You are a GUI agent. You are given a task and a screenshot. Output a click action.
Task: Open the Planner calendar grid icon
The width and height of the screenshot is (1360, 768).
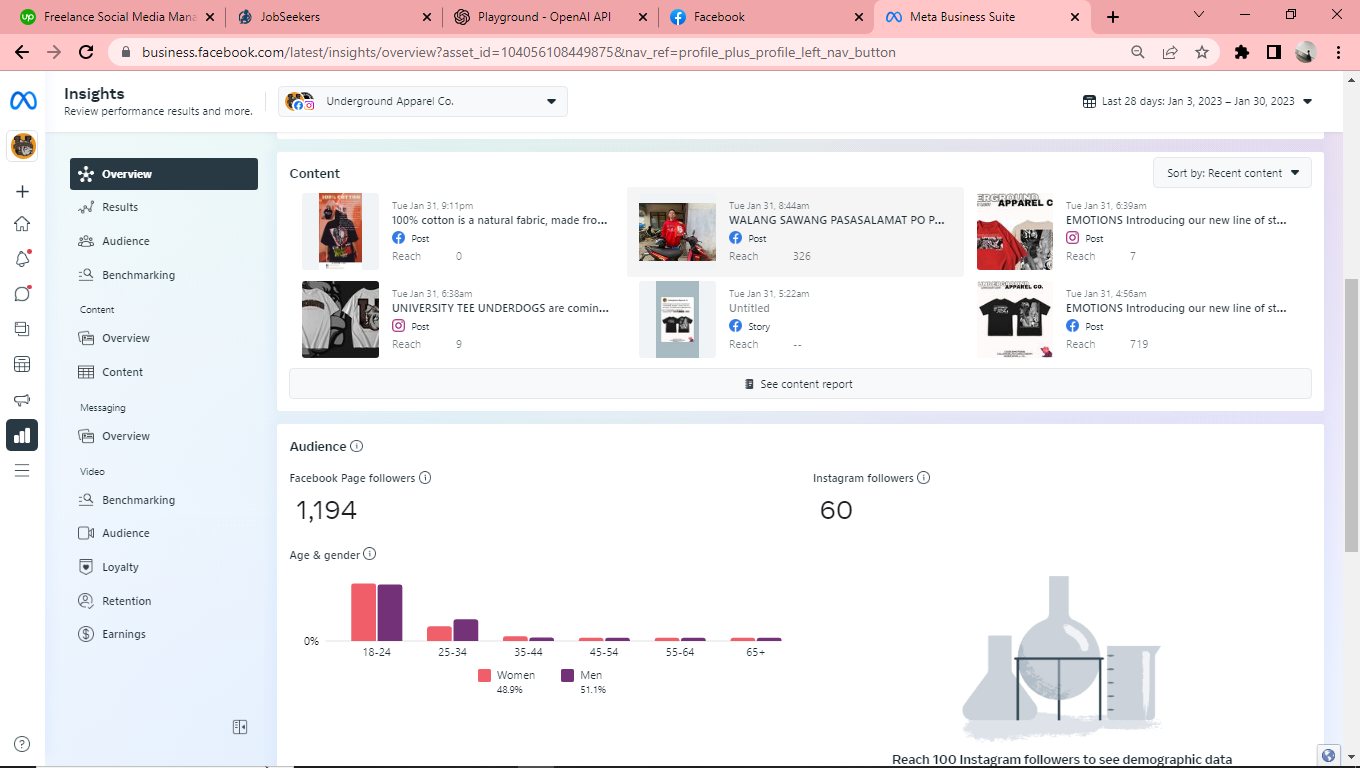[x=22, y=364]
